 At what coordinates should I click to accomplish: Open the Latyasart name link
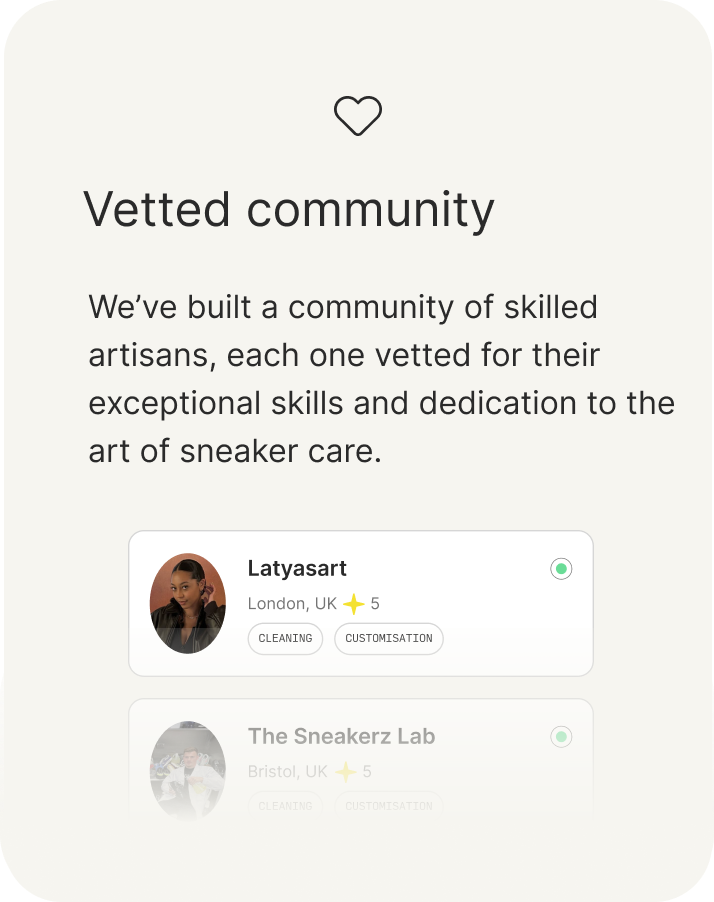297,569
